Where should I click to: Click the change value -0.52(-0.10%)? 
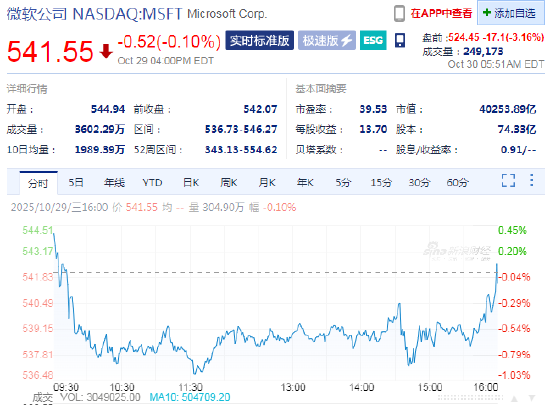click(x=169, y=42)
